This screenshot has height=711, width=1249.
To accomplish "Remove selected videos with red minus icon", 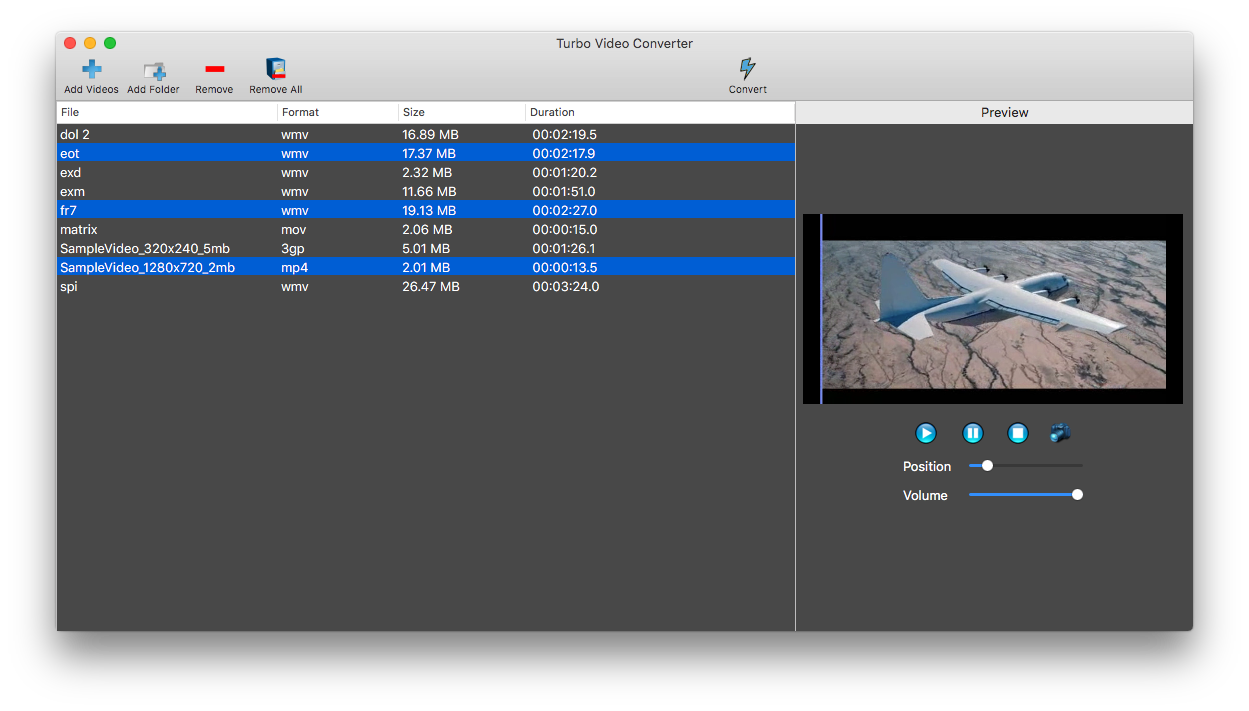I will click(x=214, y=69).
